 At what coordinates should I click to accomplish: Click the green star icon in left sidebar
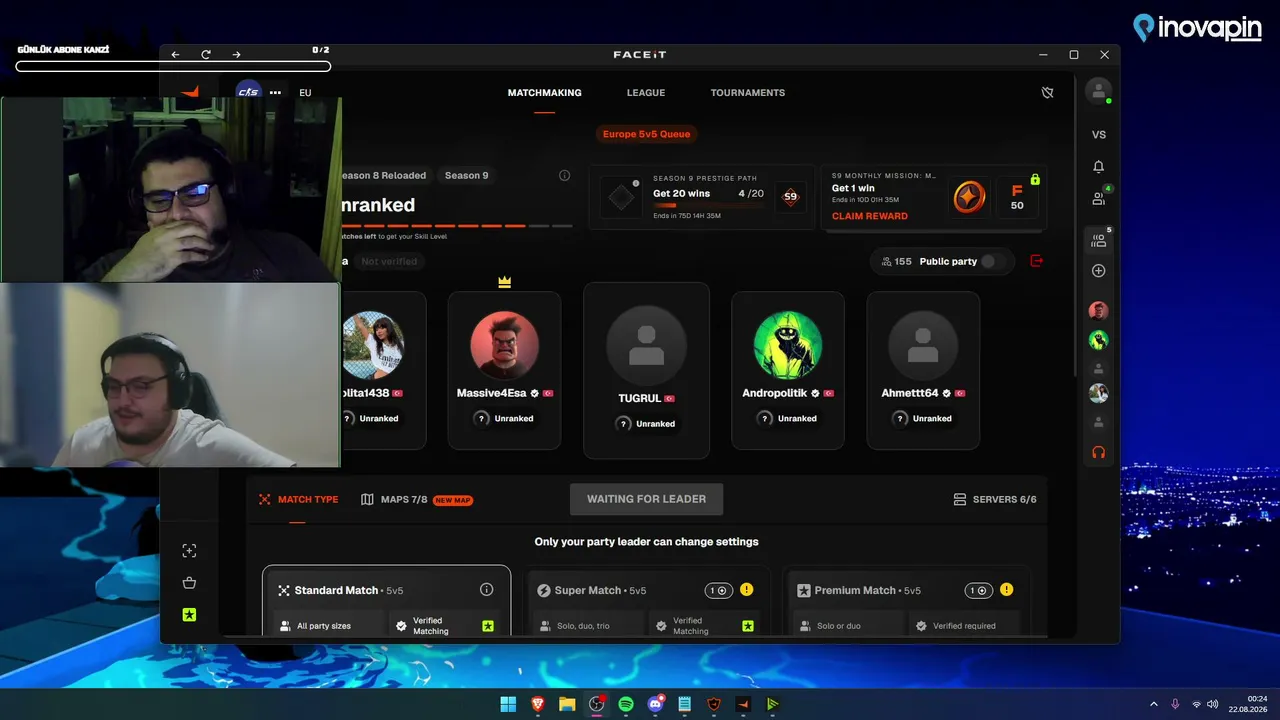click(x=189, y=615)
